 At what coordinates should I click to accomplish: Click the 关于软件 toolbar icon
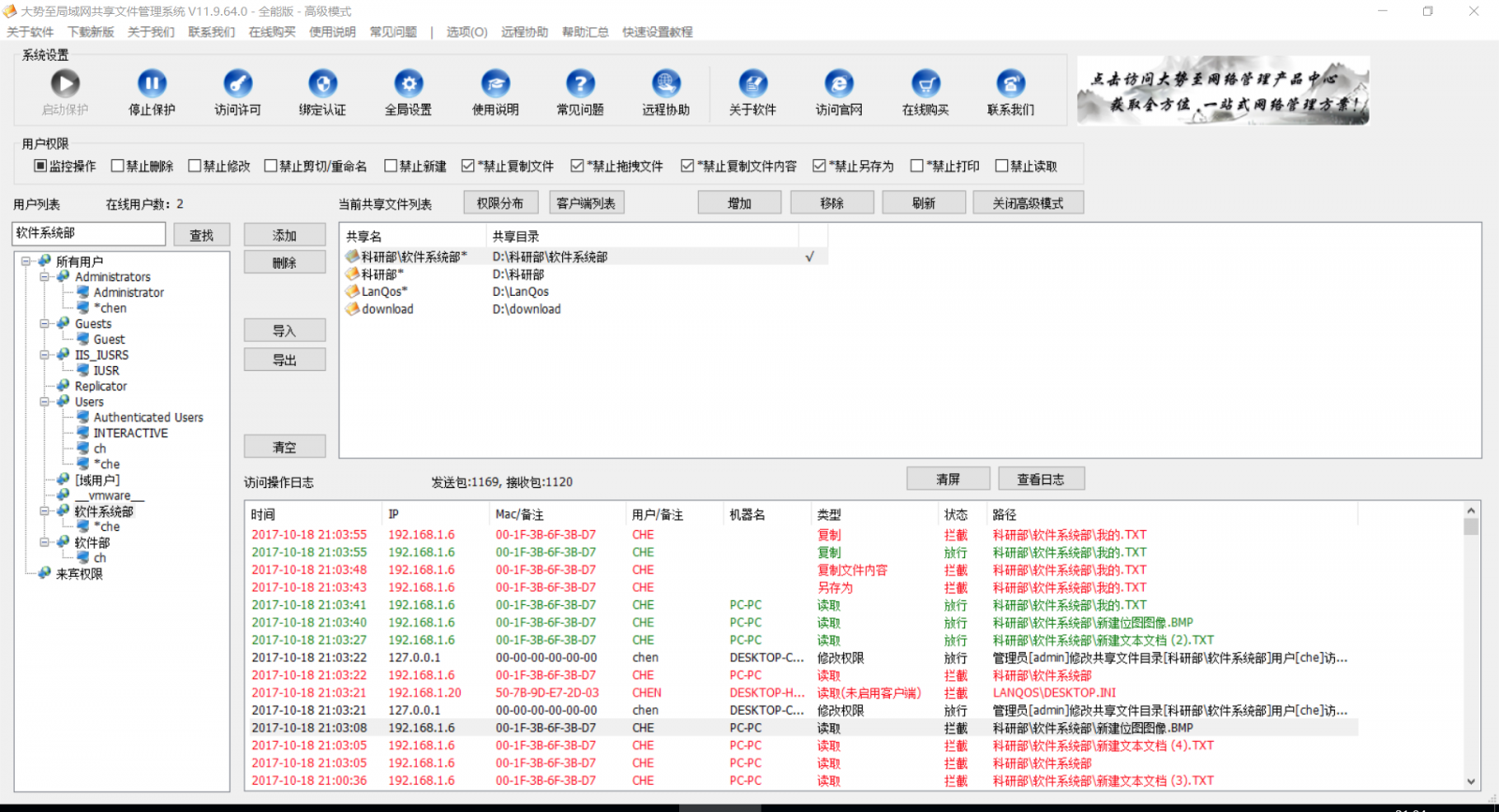(x=753, y=83)
